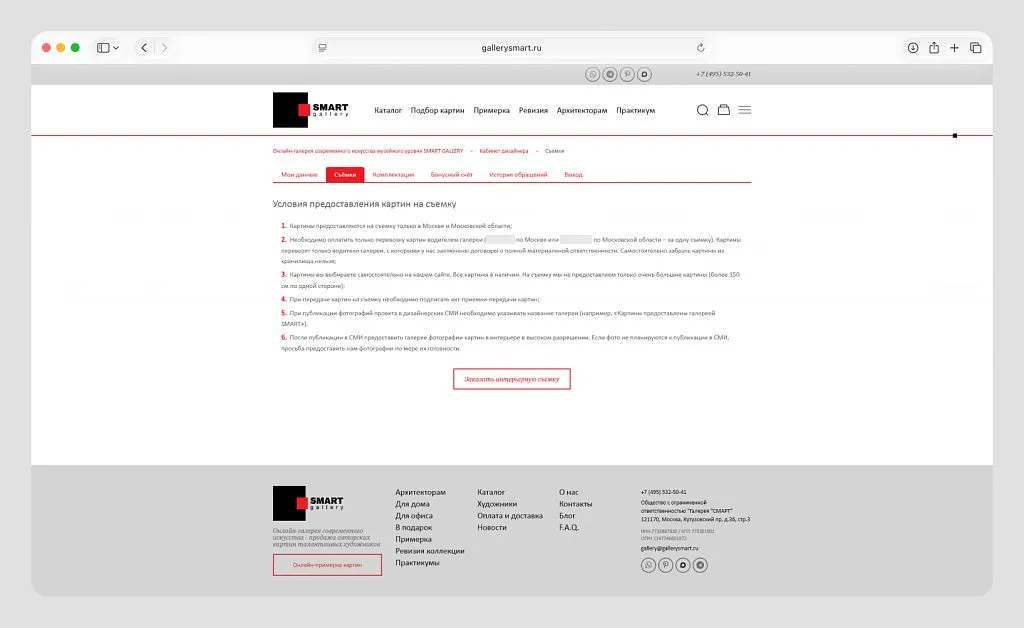
Task: Open the Практикум menu item
Action: pyautogui.click(x=635, y=110)
